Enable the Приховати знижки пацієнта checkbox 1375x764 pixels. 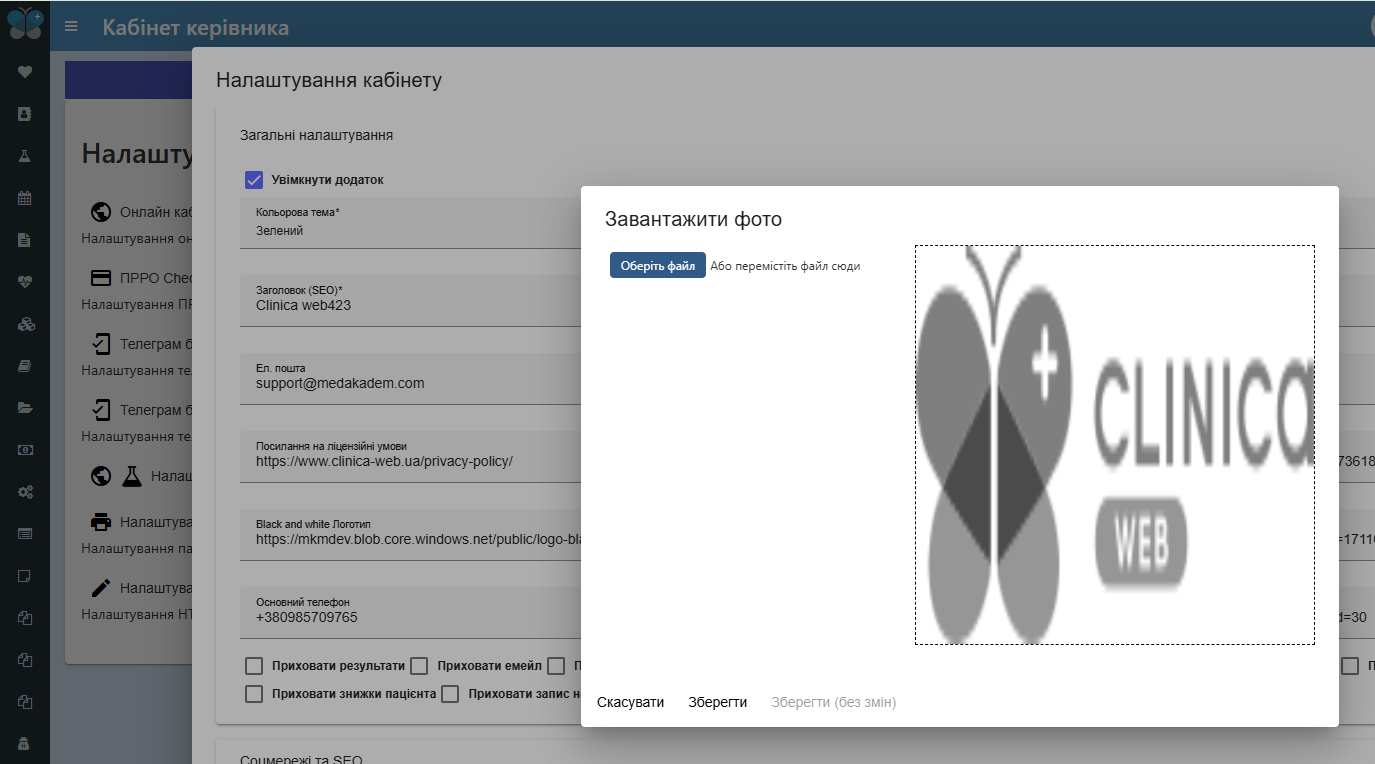254,694
